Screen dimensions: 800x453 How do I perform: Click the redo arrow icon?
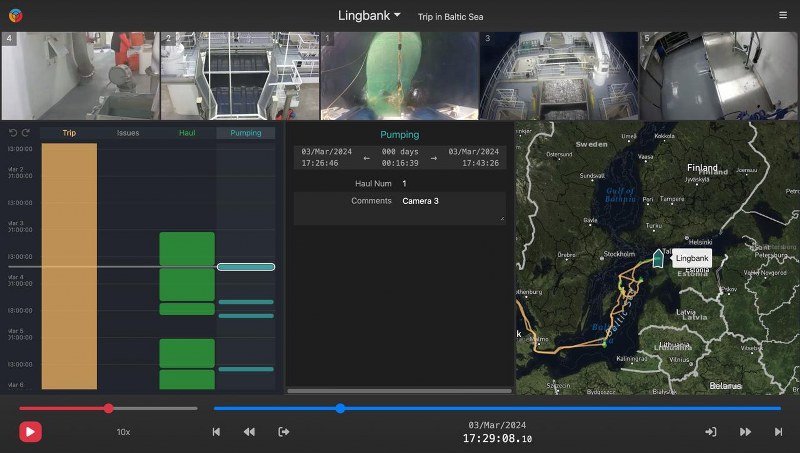pyautogui.click(x=26, y=133)
